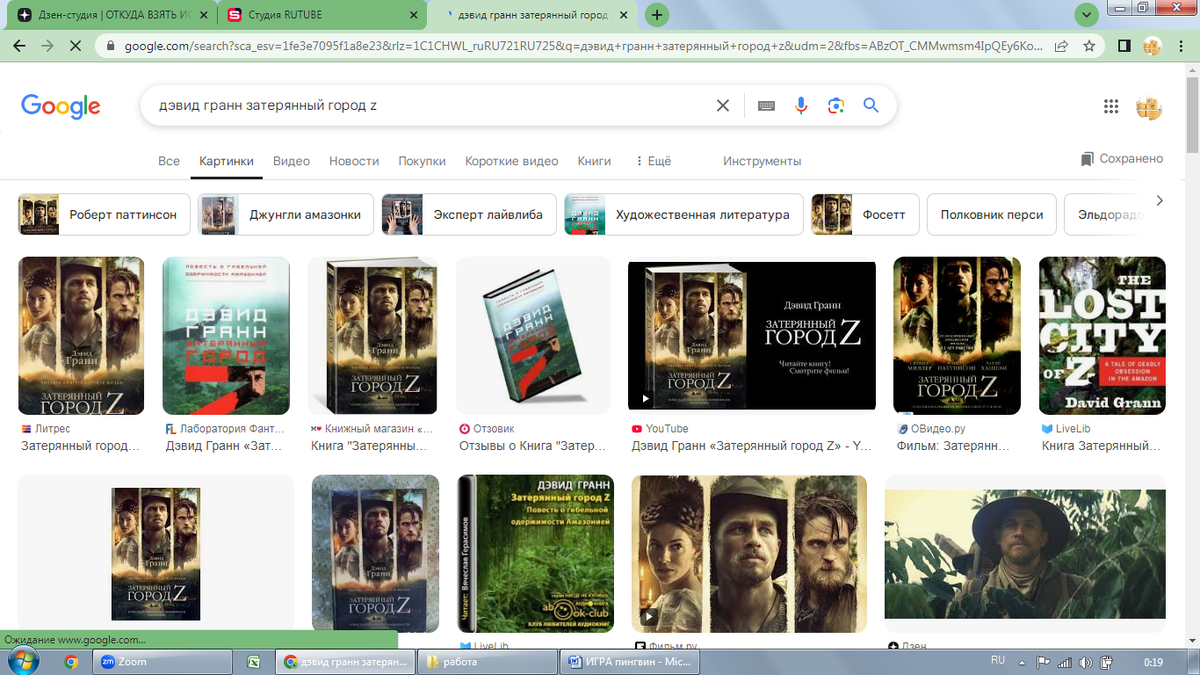Open the Отзывы о Книга result link
This screenshot has width=1200, height=675.
tap(534, 446)
